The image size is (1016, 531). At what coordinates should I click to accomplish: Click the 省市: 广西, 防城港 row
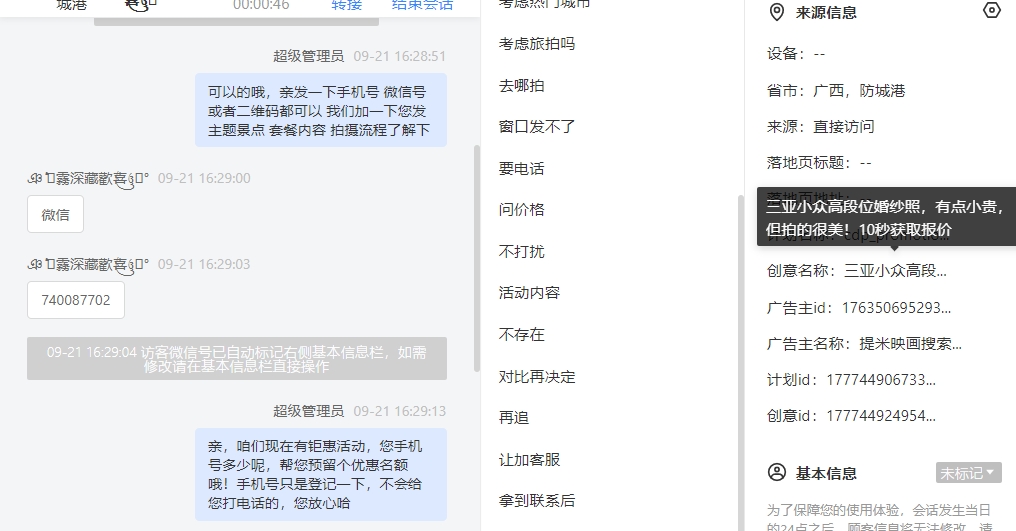click(835, 90)
